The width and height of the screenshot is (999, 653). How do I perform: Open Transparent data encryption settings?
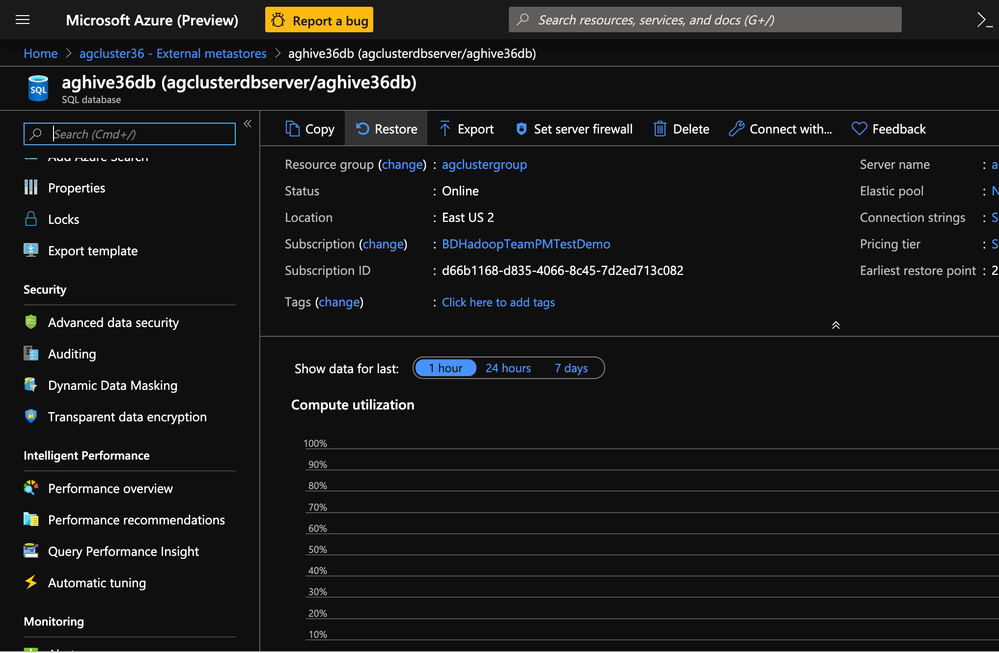point(127,417)
